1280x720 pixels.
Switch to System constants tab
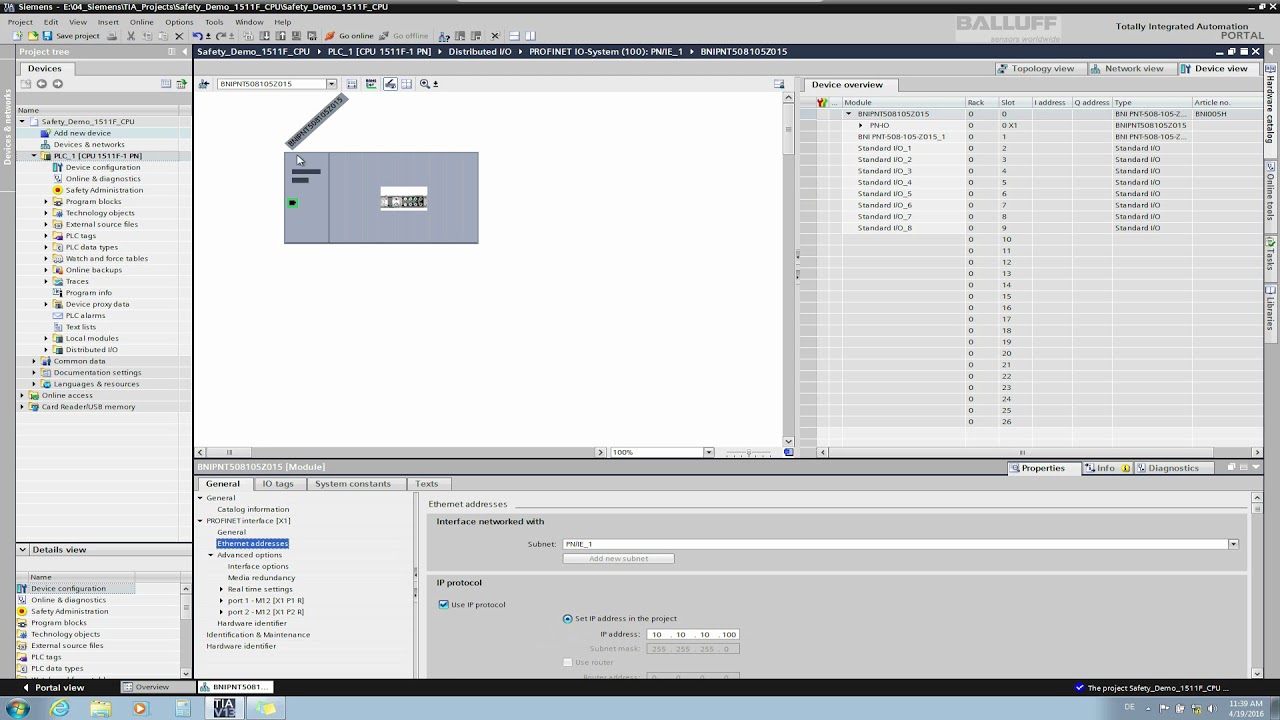(x=353, y=484)
